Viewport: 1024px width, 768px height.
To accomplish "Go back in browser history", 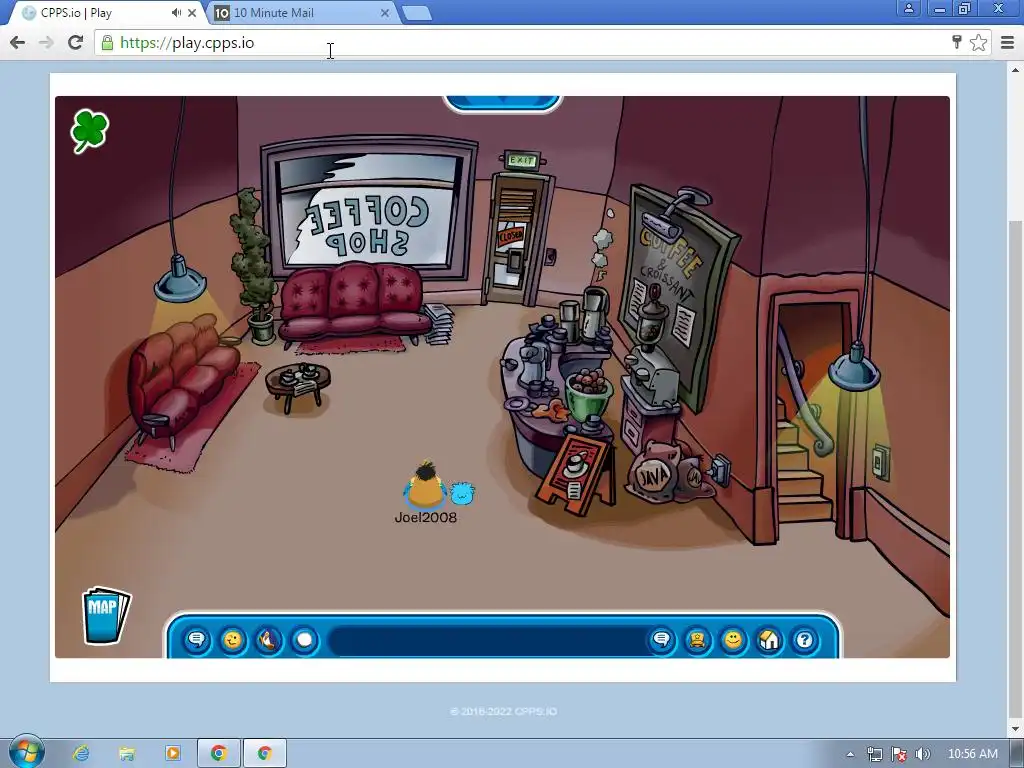I will coord(18,42).
